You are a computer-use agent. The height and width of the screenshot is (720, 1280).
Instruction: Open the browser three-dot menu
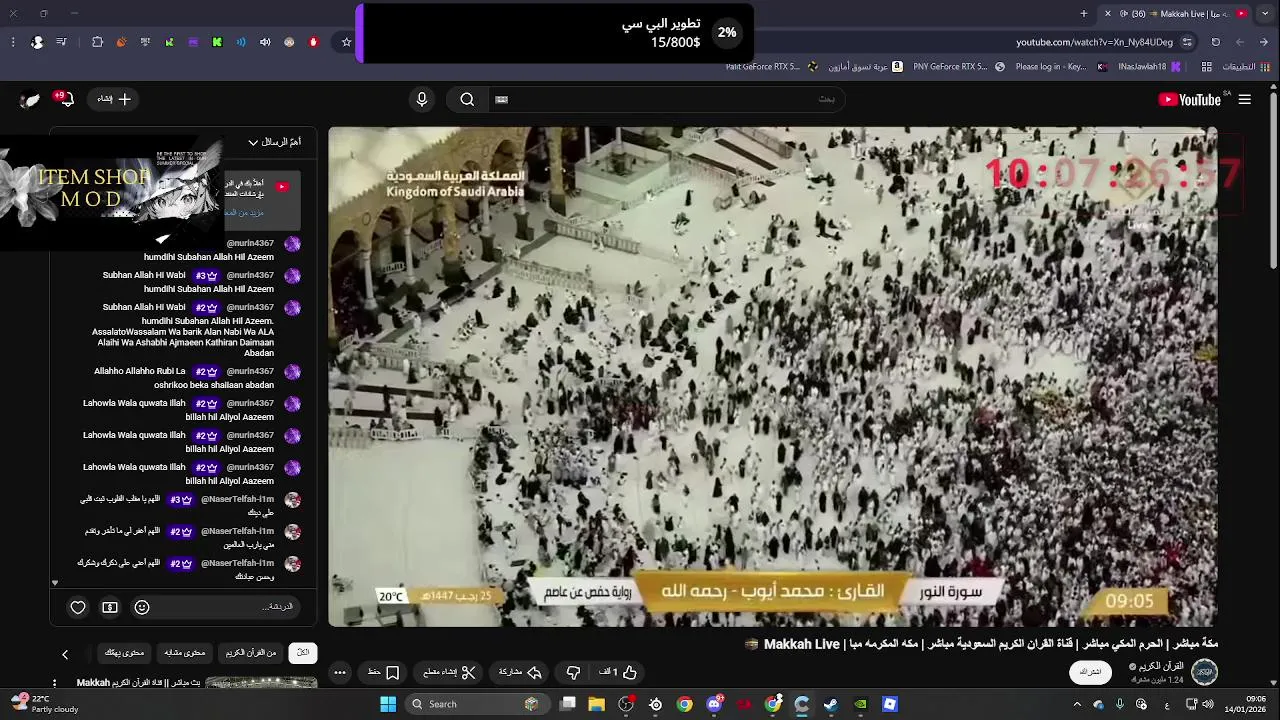(12, 42)
